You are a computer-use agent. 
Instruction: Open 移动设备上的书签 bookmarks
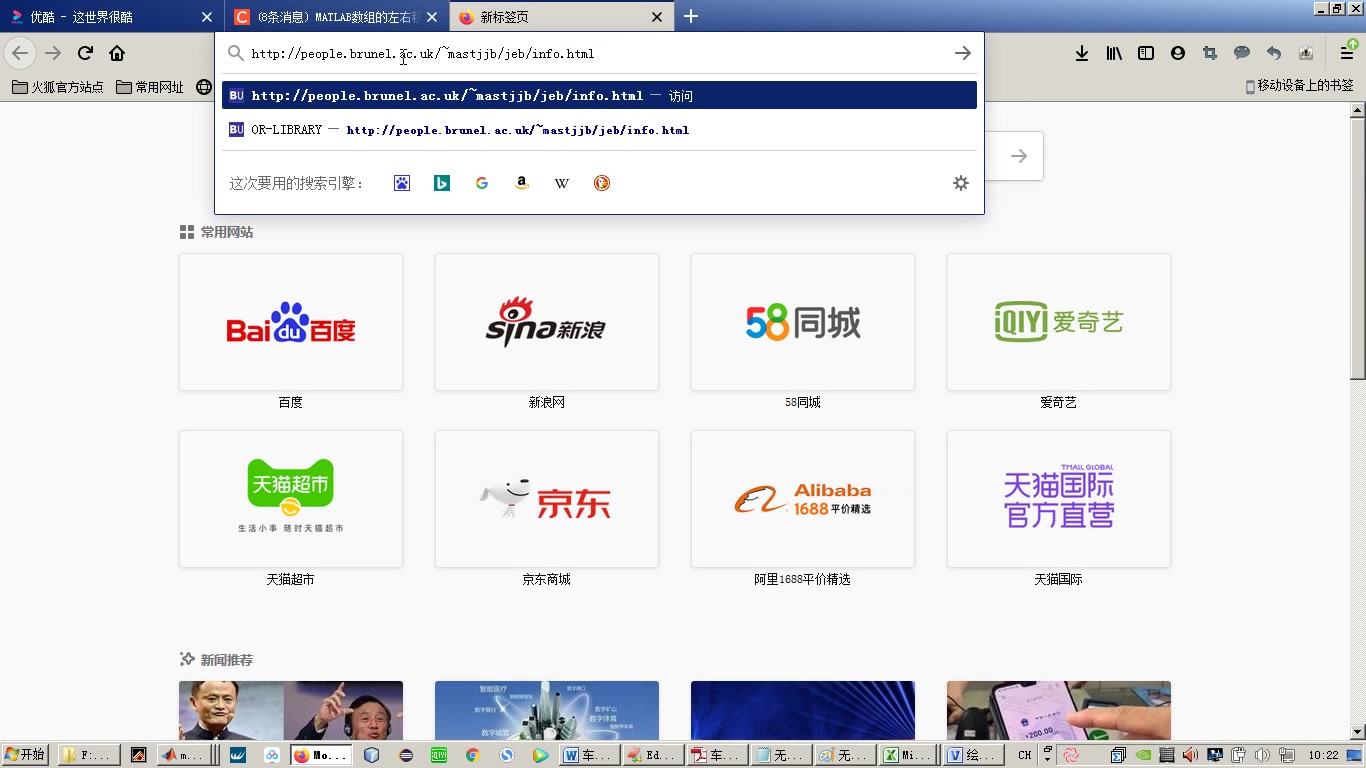click(1299, 86)
